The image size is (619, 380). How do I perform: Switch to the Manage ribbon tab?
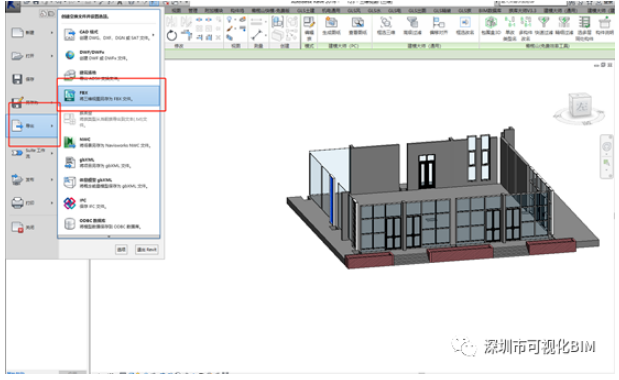(x=193, y=10)
